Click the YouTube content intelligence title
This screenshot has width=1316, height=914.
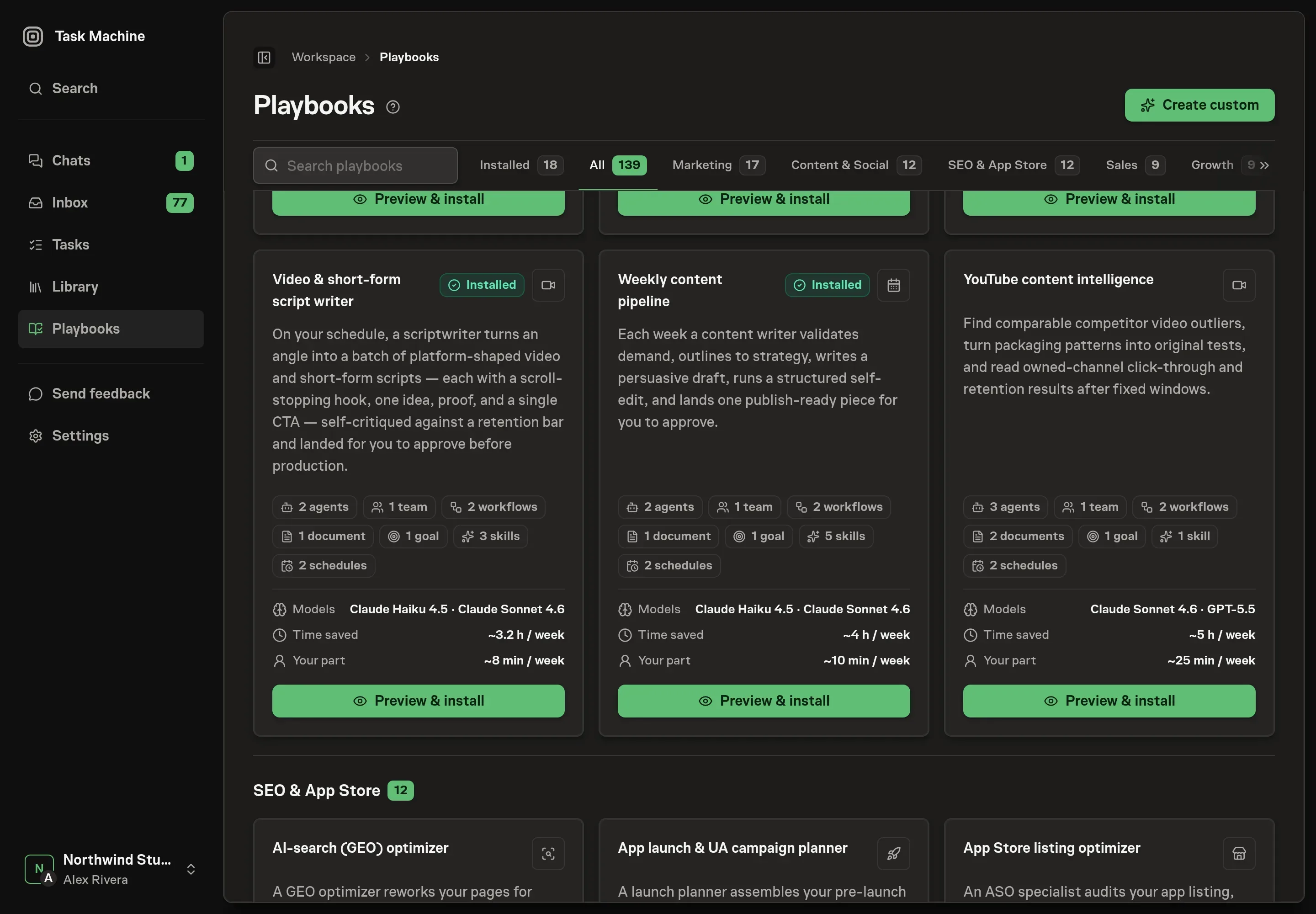click(x=1058, y=280)
